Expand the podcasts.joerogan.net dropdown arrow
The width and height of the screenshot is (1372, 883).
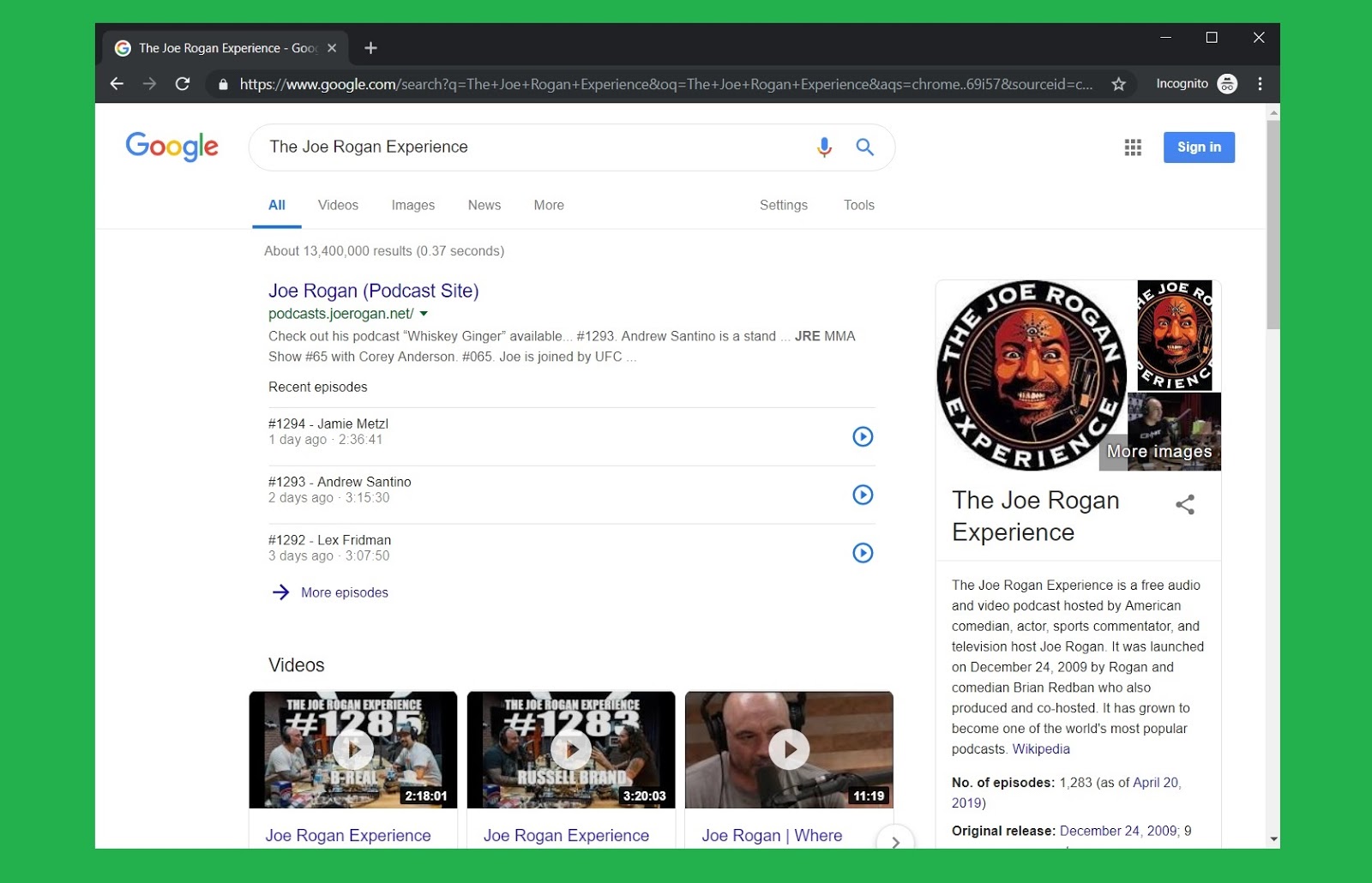tap(424, 314)
